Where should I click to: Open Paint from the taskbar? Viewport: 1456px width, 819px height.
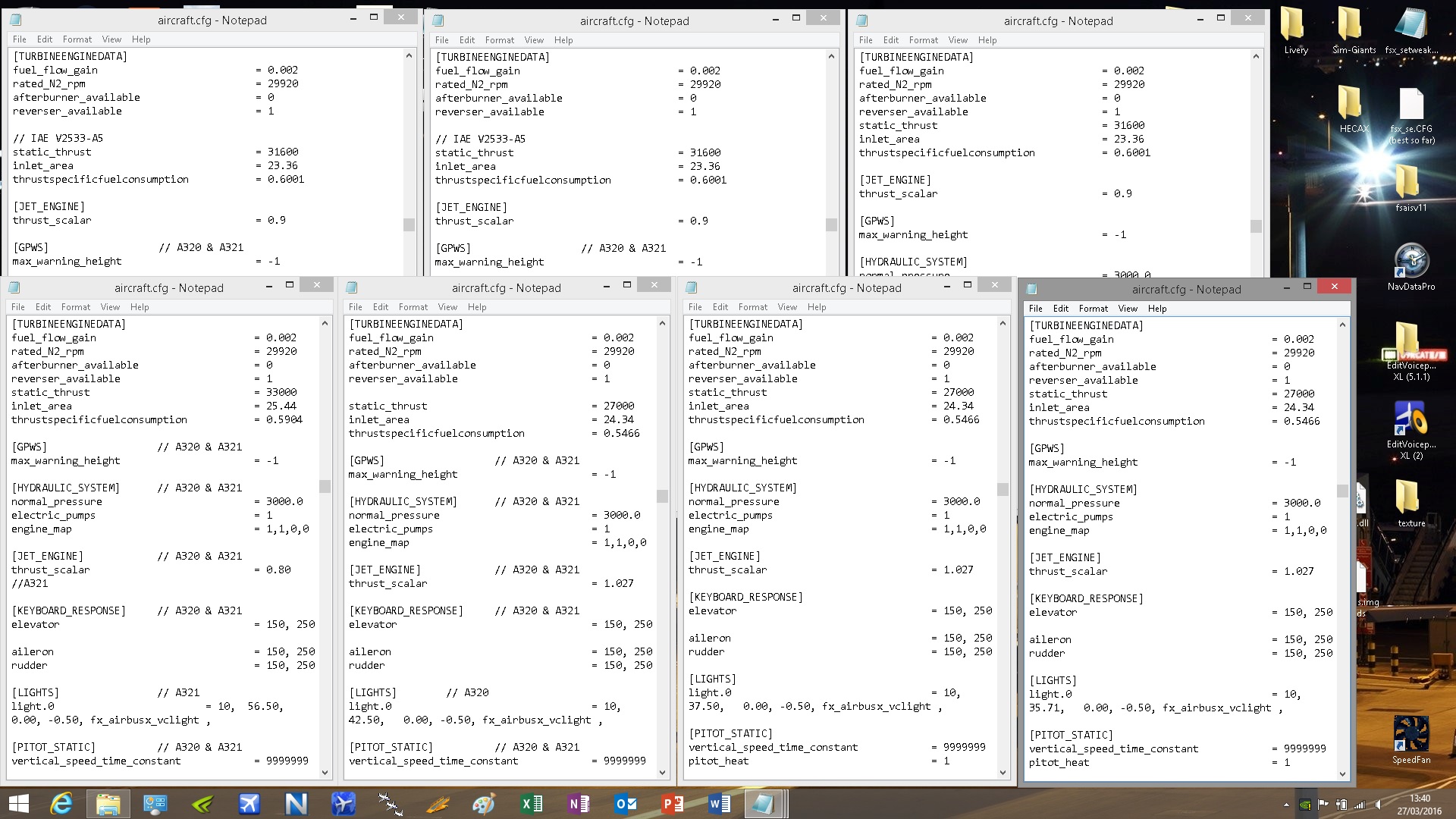[x=484, y=804]
